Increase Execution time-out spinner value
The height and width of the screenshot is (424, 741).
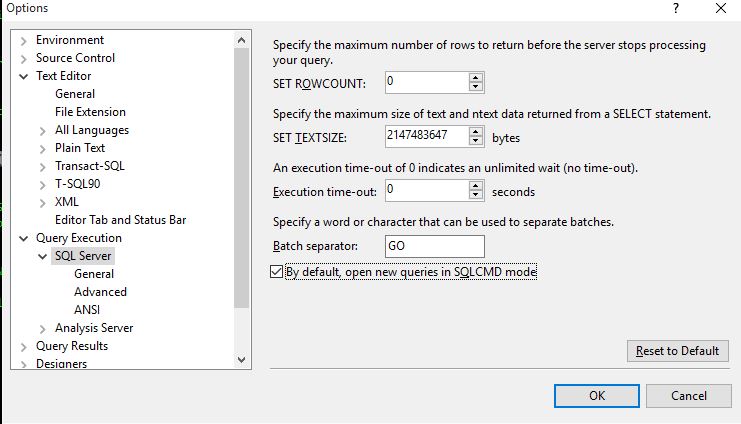(x=476, y=185)
